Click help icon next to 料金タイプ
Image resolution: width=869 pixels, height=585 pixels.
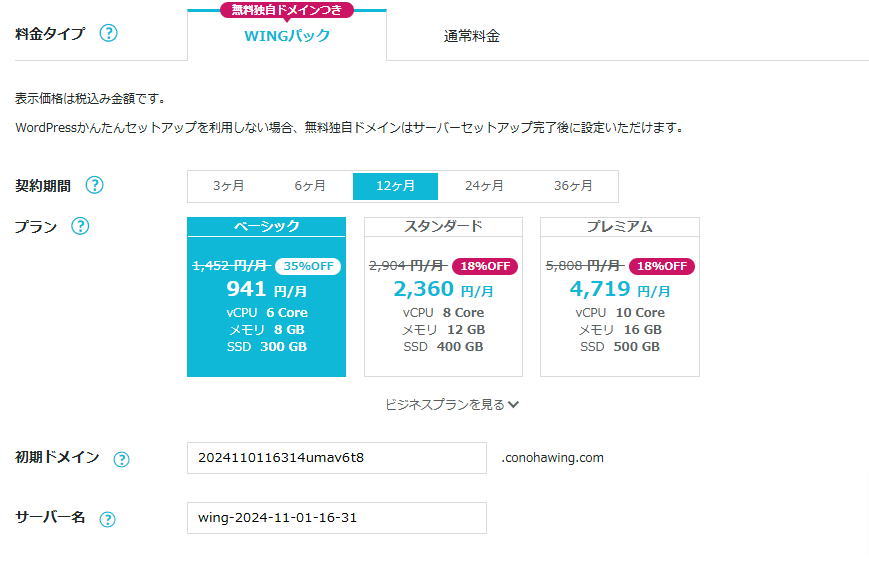point(108,33)
